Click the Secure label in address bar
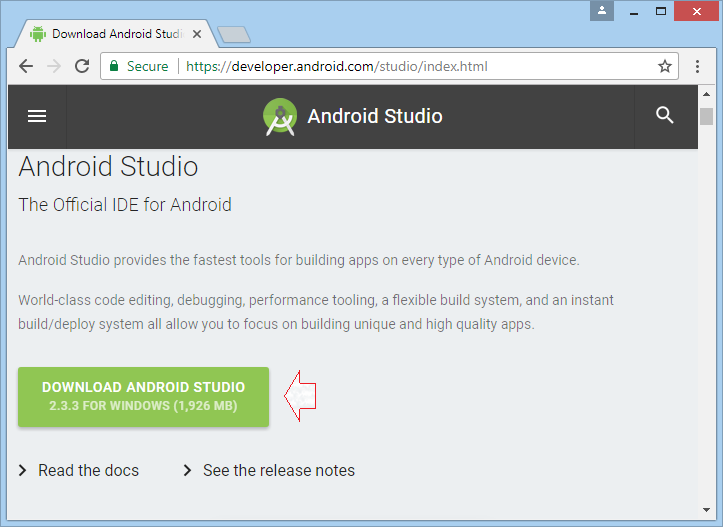 click(x=148, y=66)
